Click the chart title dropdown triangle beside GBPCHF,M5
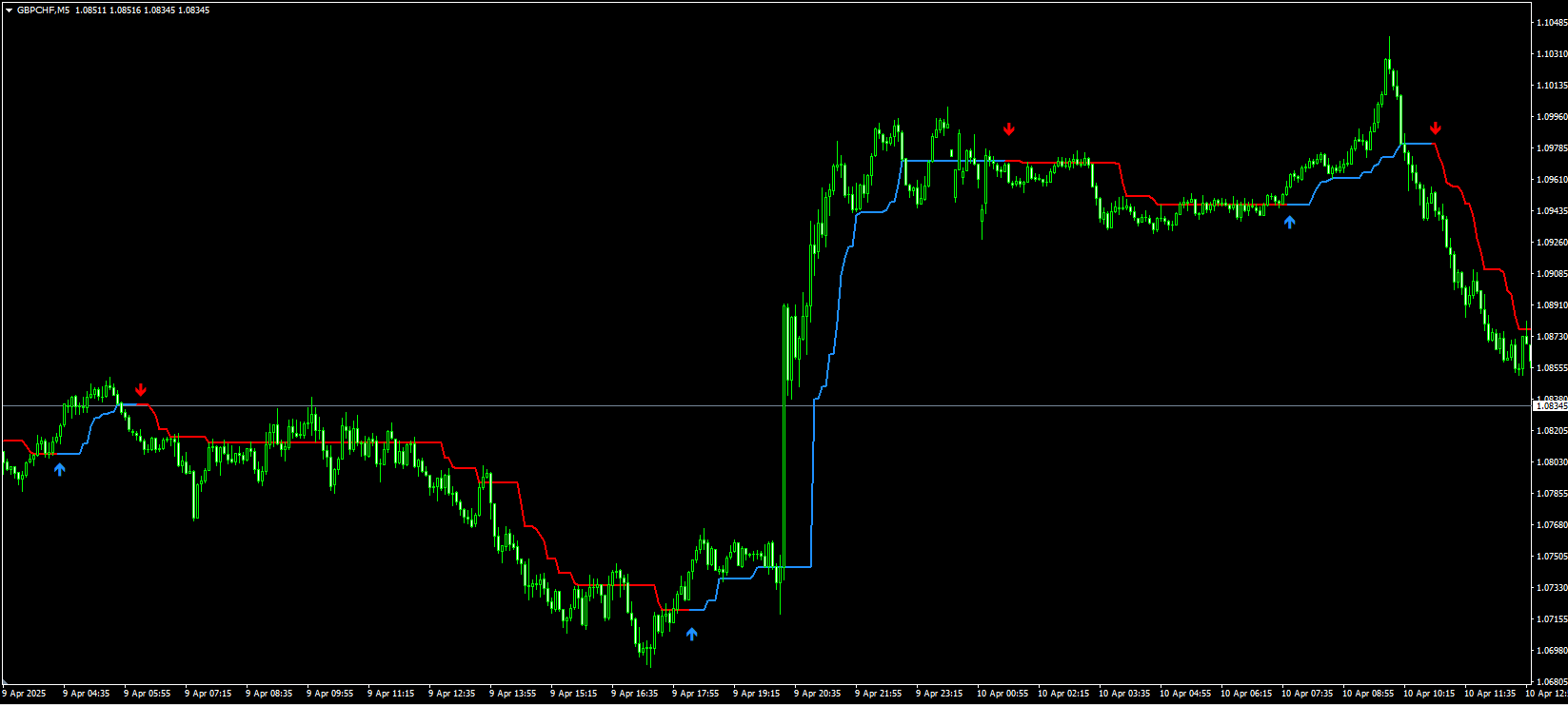 tap(9, 10)
